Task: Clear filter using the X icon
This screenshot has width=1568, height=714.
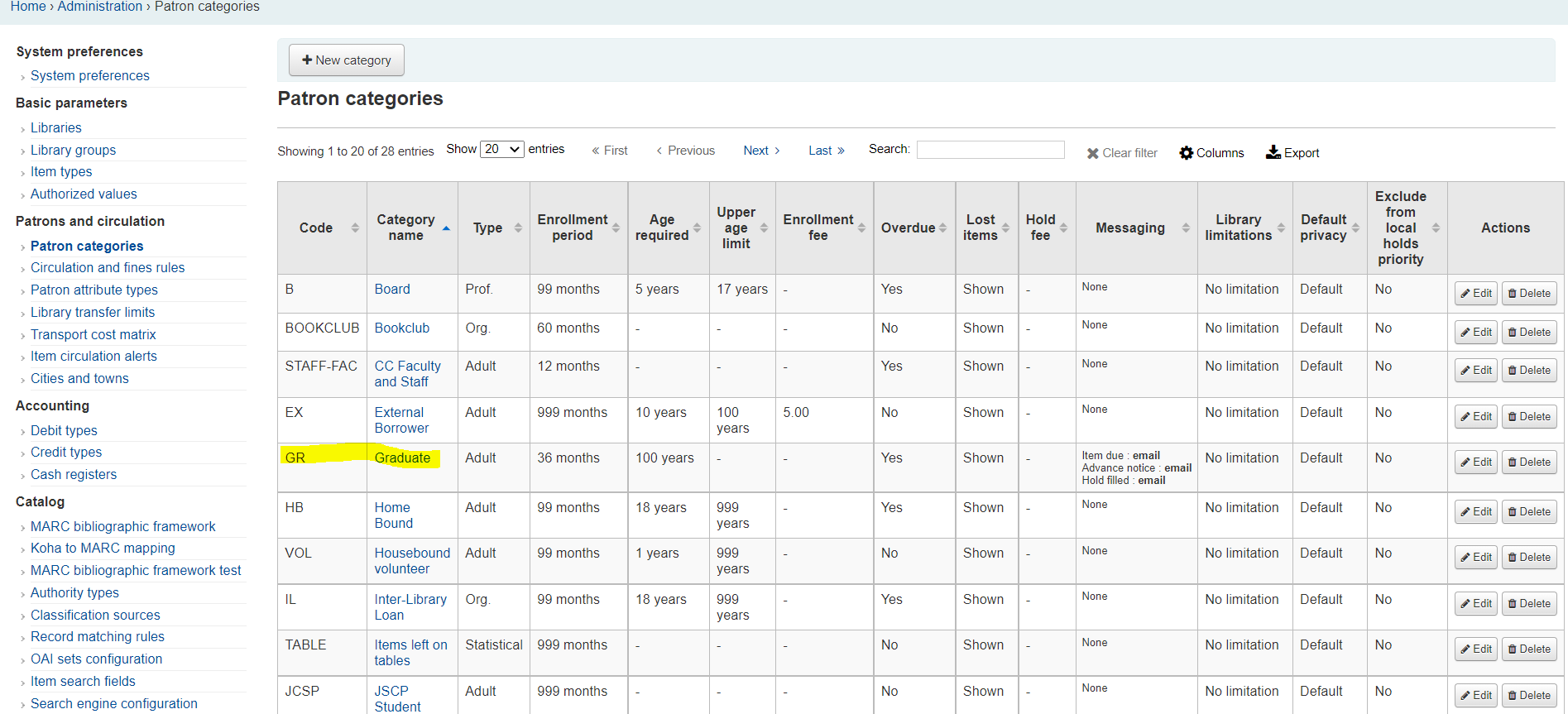Action: (x=1093, y=153)
